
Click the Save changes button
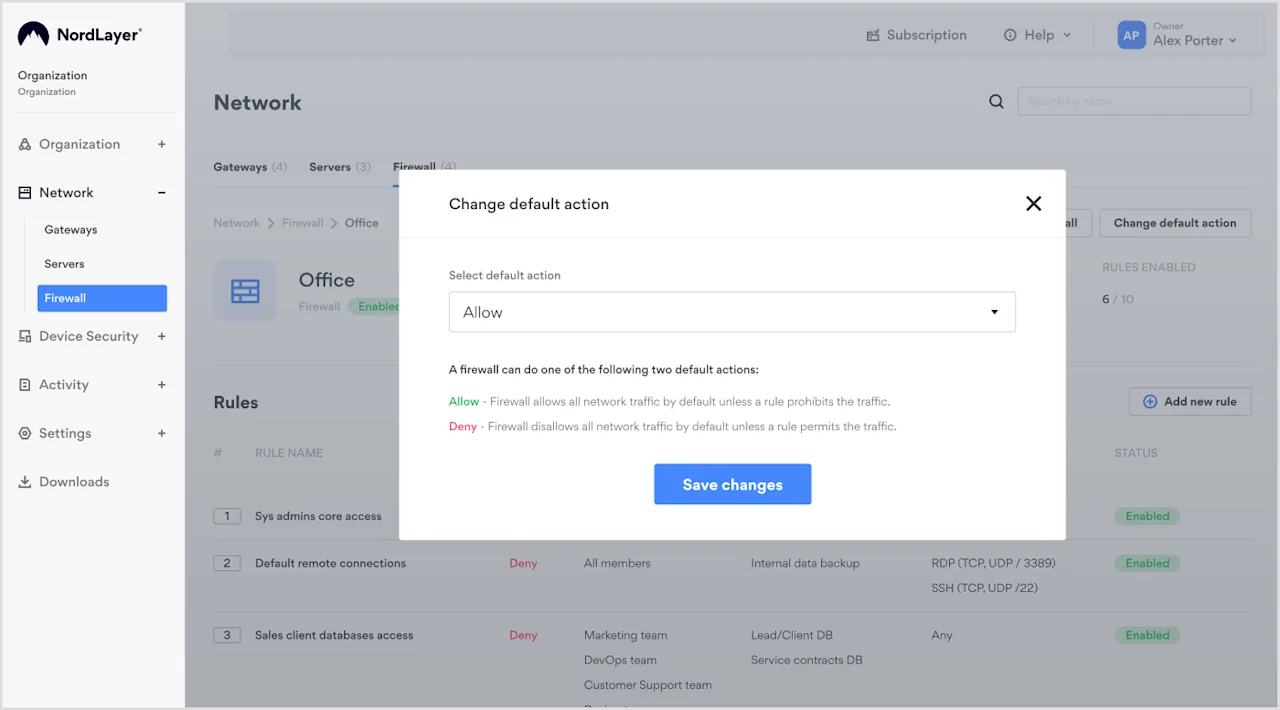733,484
